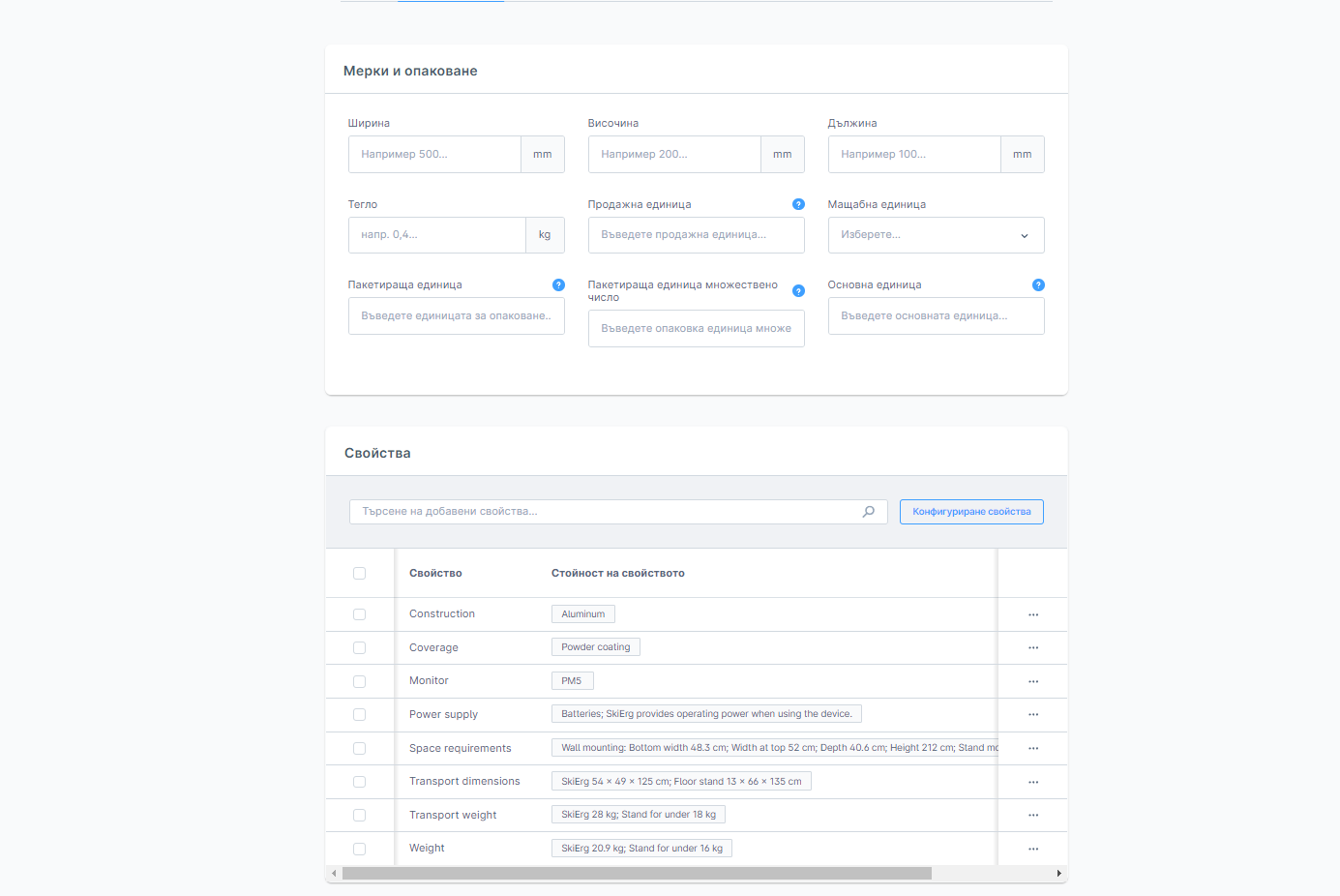Open the three-dot menu for Construction row
The image size is (1340, 896).
click(x=1033, y=614)
